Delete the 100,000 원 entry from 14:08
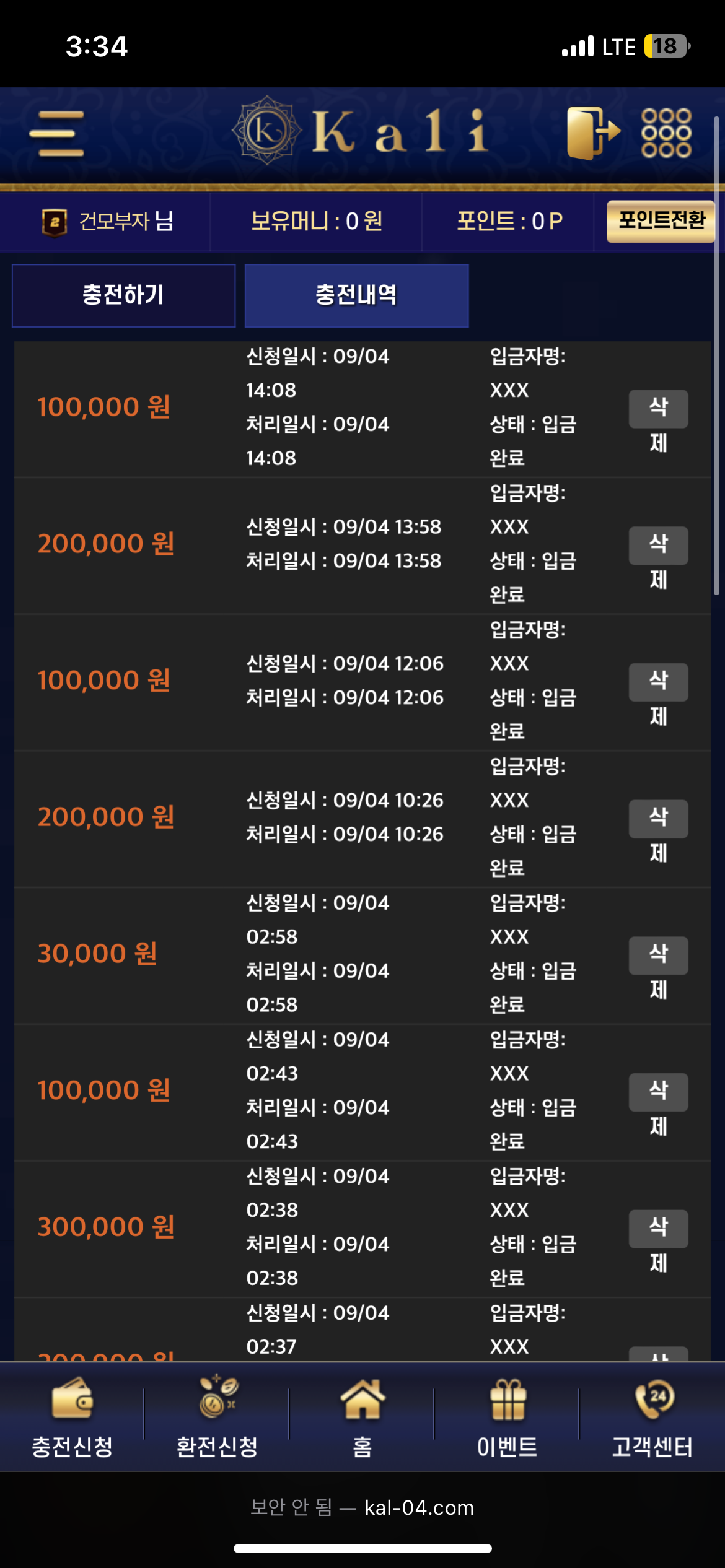This screenshot has height=1568, width=725. tap(658, 409)
